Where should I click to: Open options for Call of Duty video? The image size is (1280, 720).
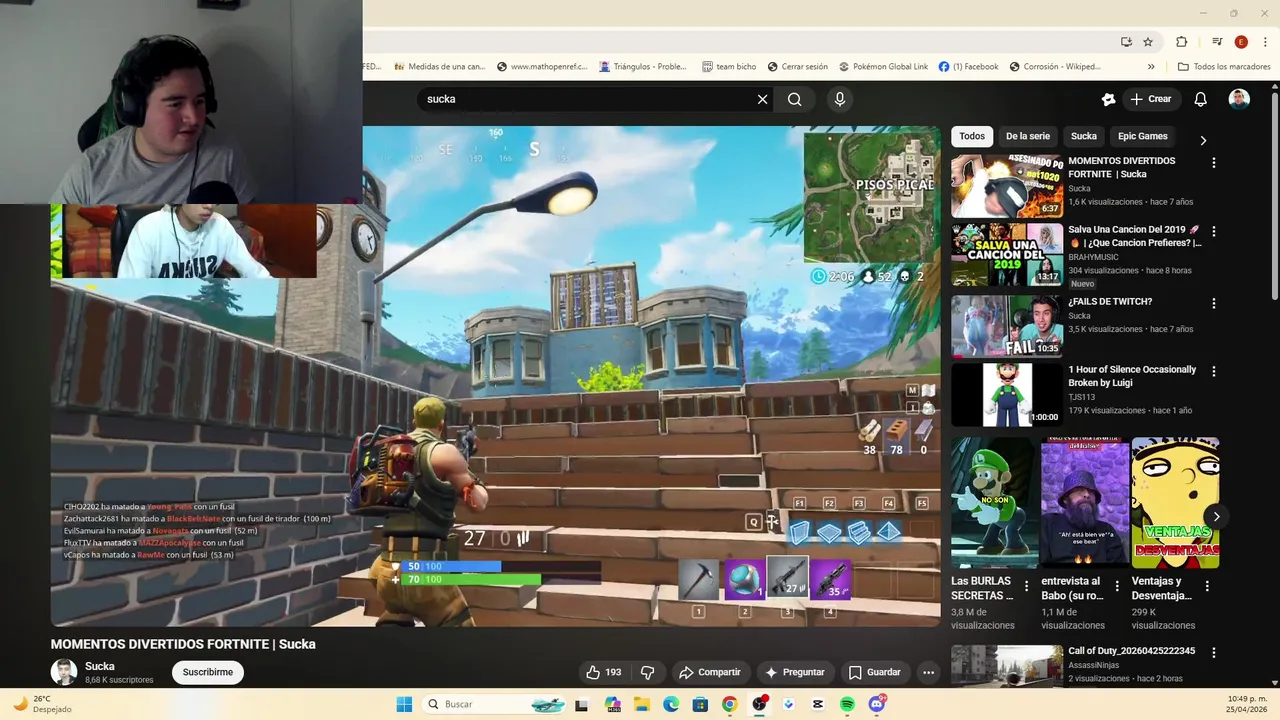point(1214,652)
